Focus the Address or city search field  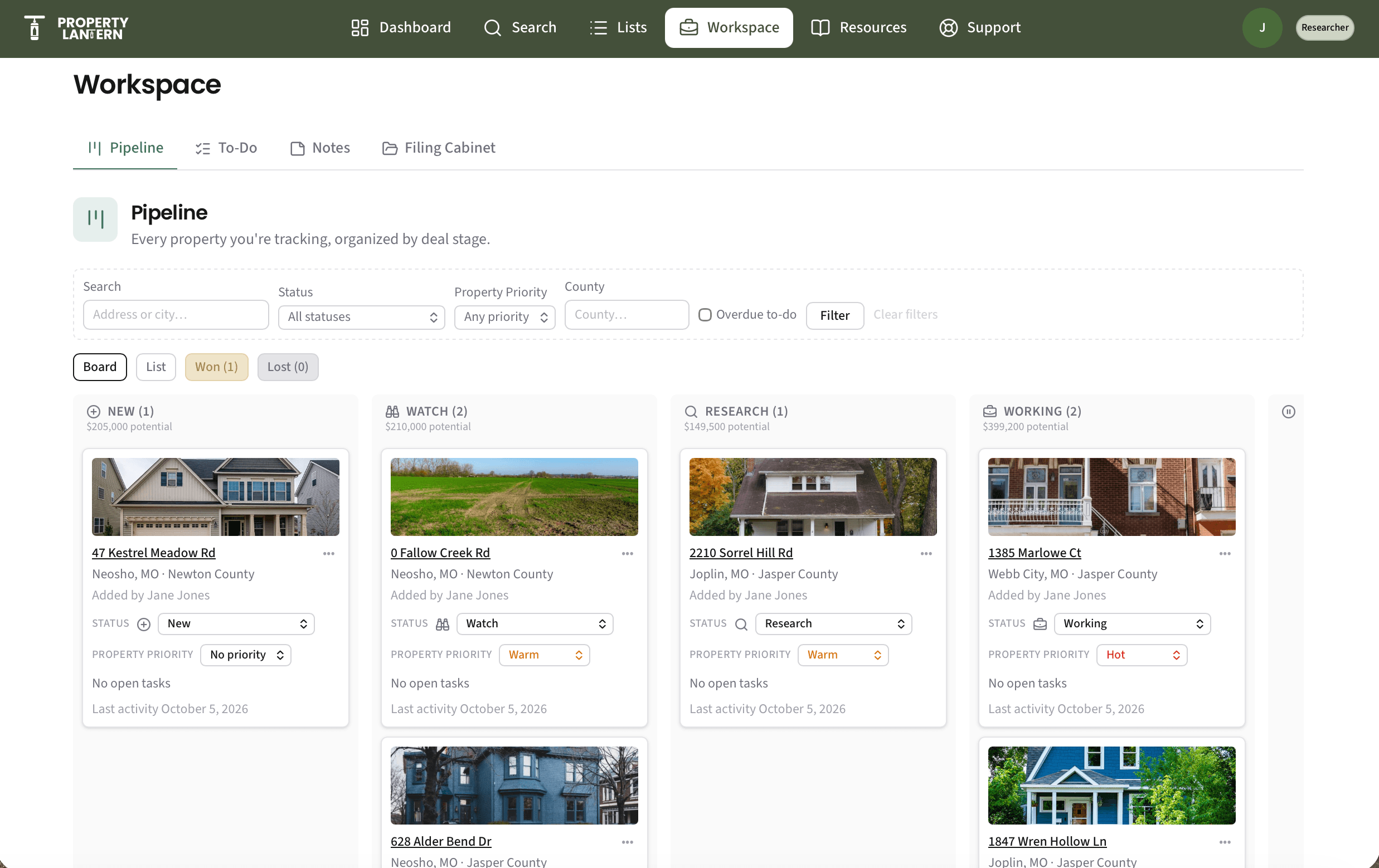tap(176, 314)
